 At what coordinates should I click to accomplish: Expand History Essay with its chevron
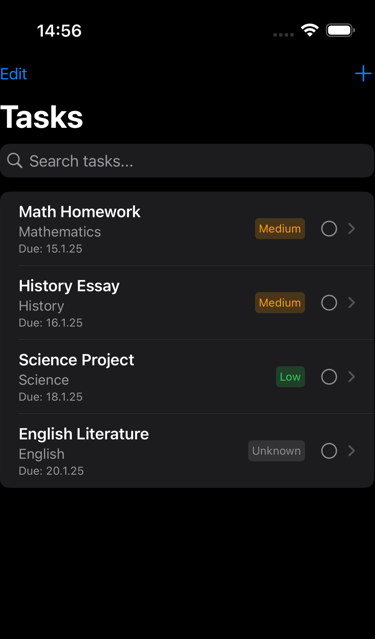pos(352,303)
